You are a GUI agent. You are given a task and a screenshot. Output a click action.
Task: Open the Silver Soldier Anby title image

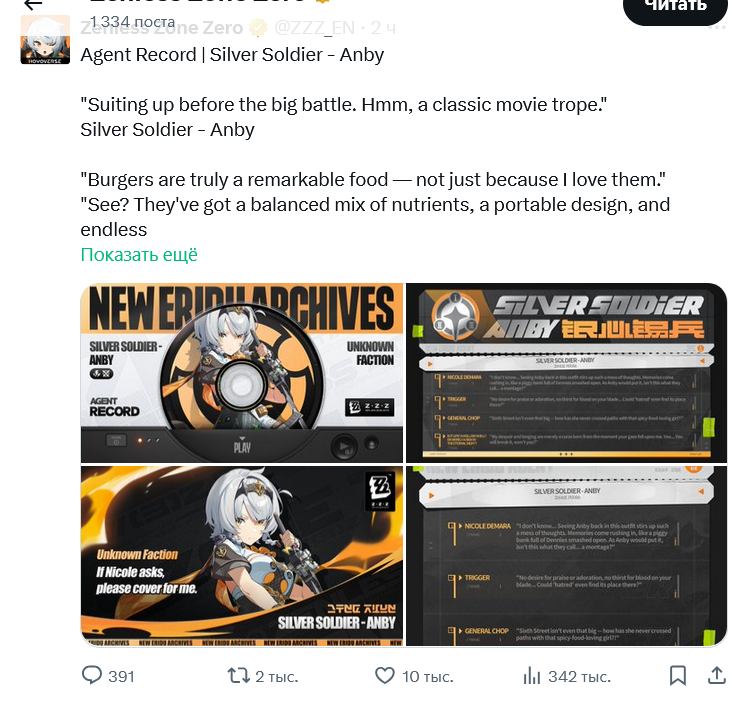(x=566, y=373)
